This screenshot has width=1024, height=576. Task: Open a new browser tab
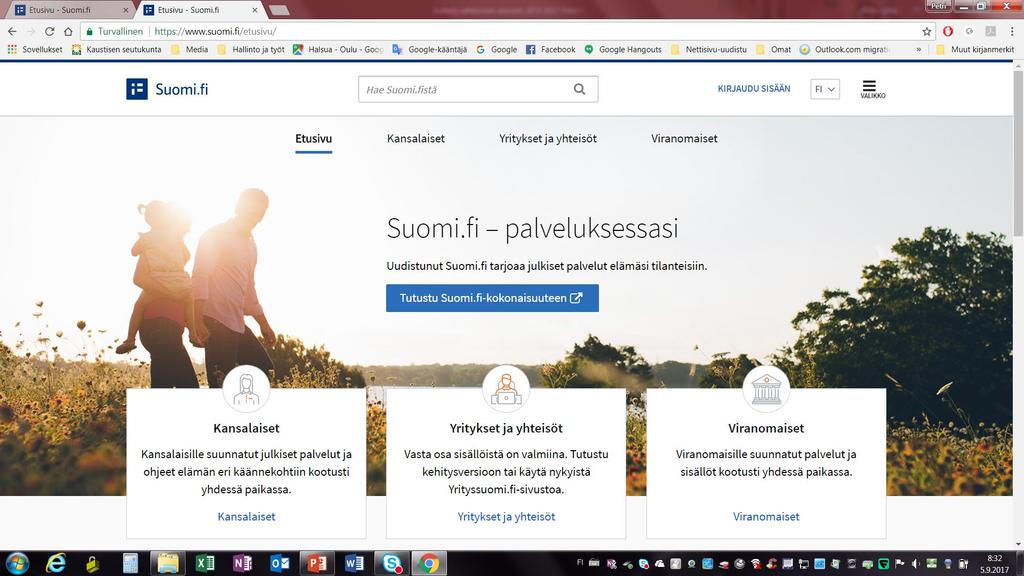(x=279, y=10)
